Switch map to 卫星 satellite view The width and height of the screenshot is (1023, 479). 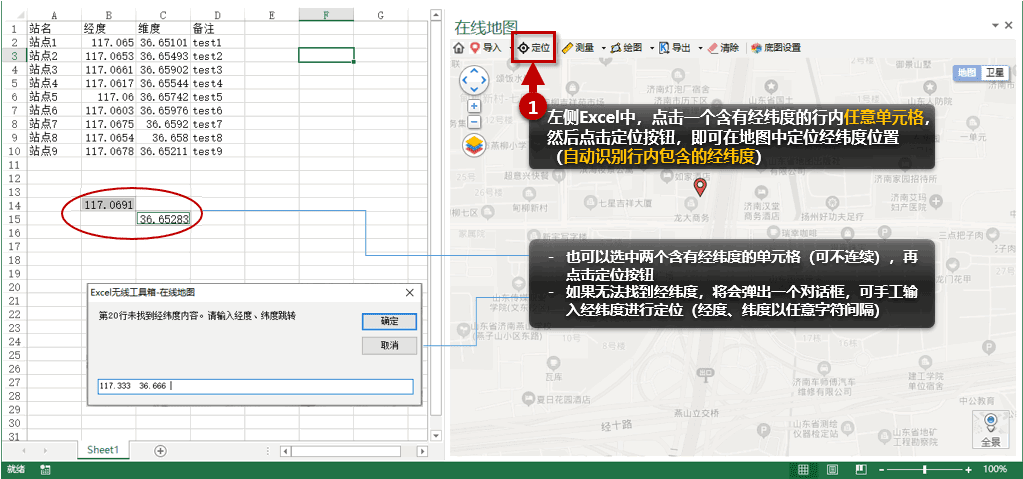[x=995, y=72]
